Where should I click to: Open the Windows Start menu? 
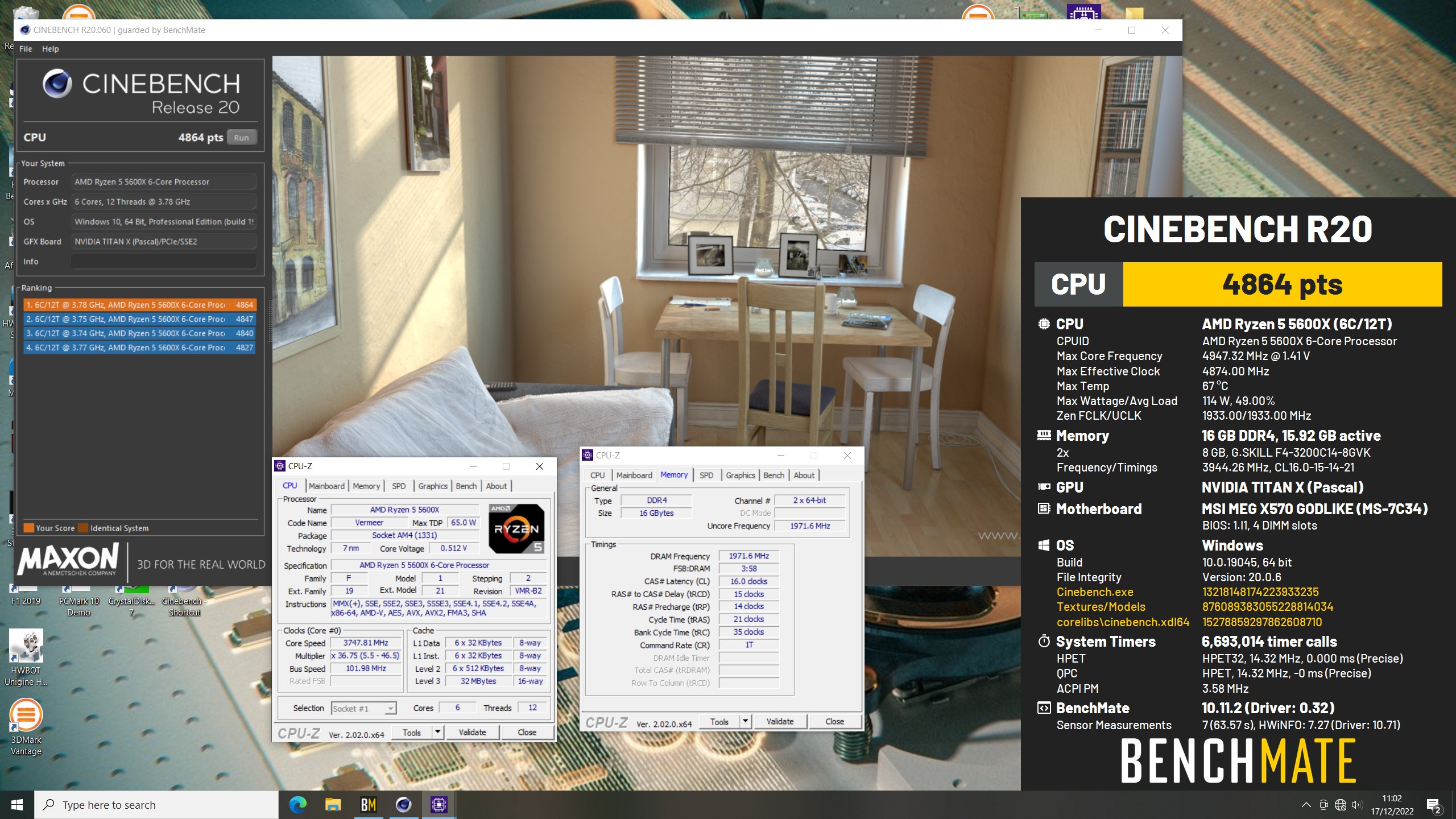tap(17, 805)
